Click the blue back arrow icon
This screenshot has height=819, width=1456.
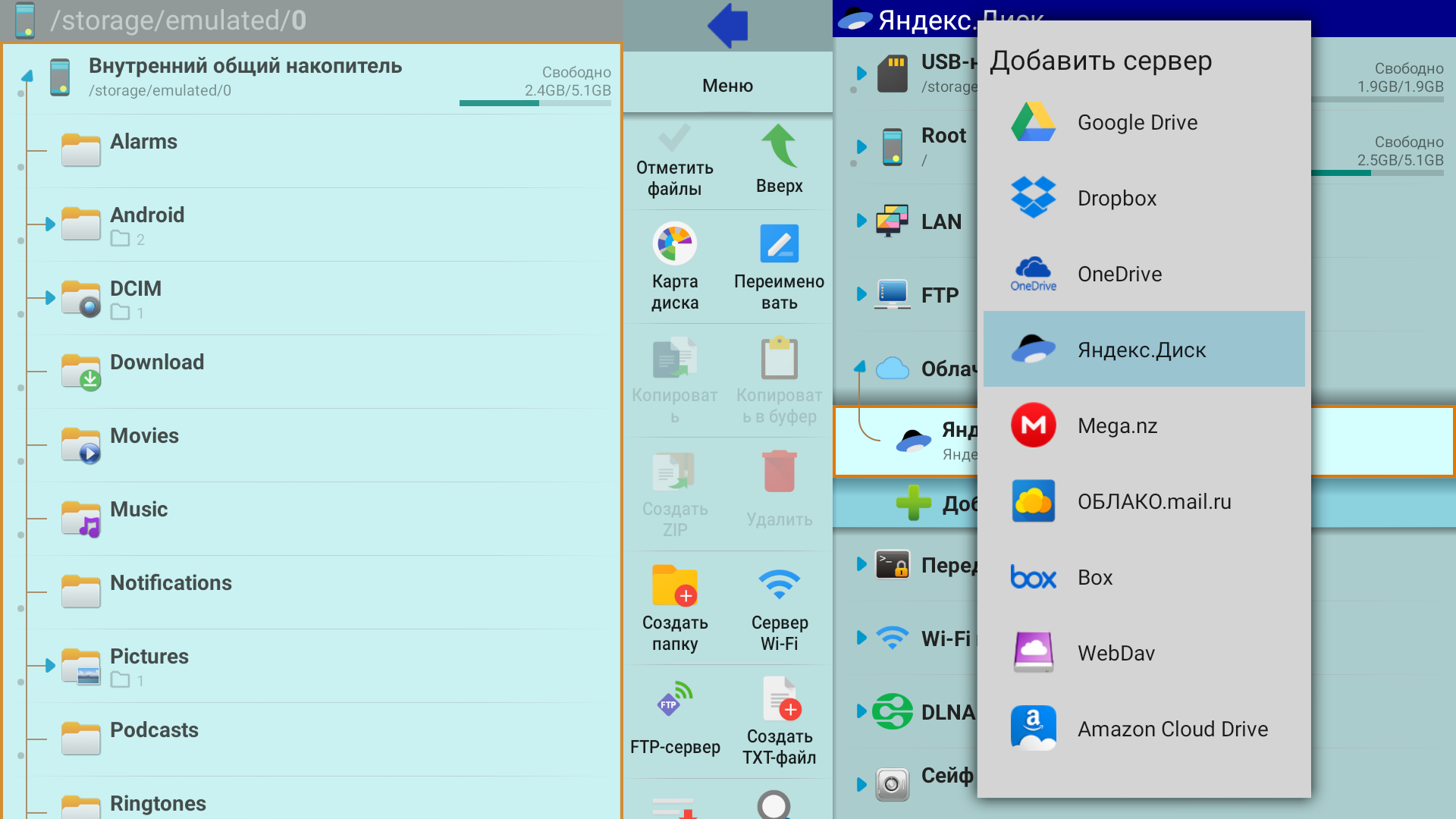[727, 26]
